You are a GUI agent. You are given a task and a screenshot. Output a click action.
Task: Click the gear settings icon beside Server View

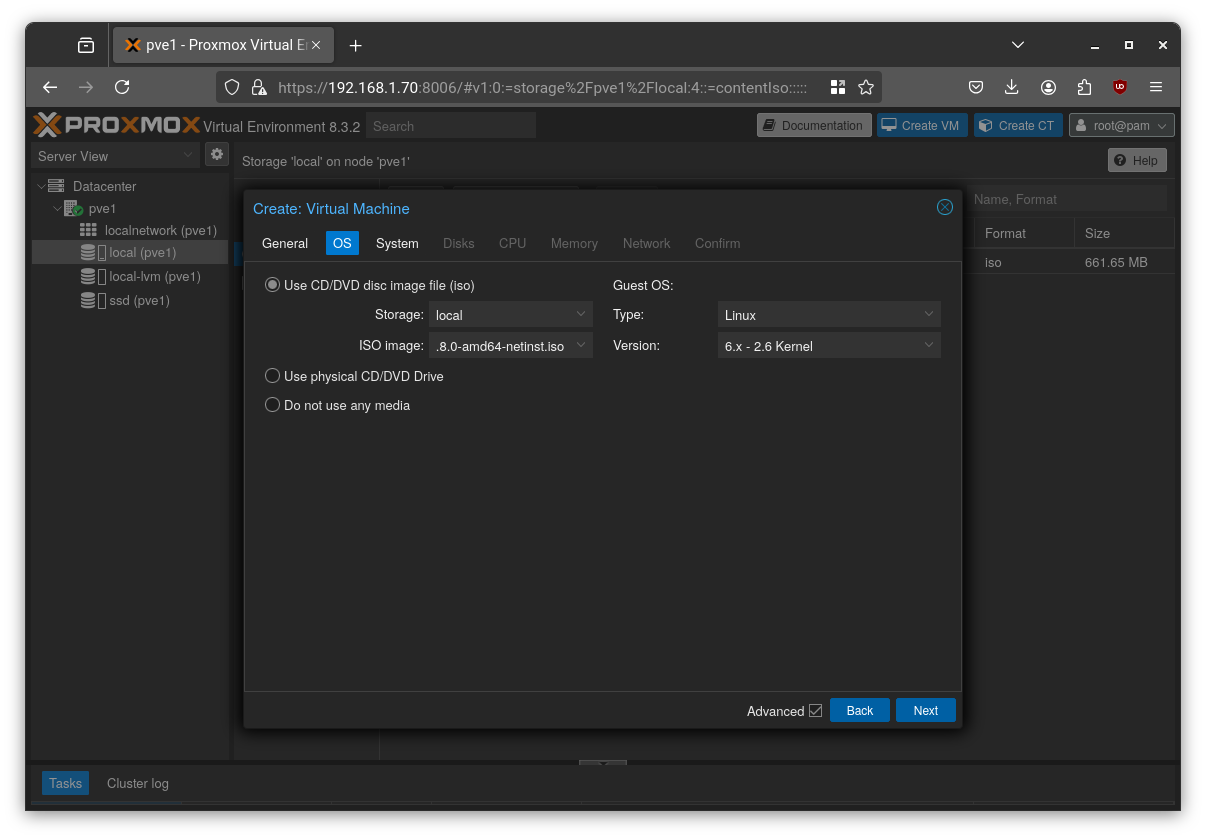click(x=217, y=154)
